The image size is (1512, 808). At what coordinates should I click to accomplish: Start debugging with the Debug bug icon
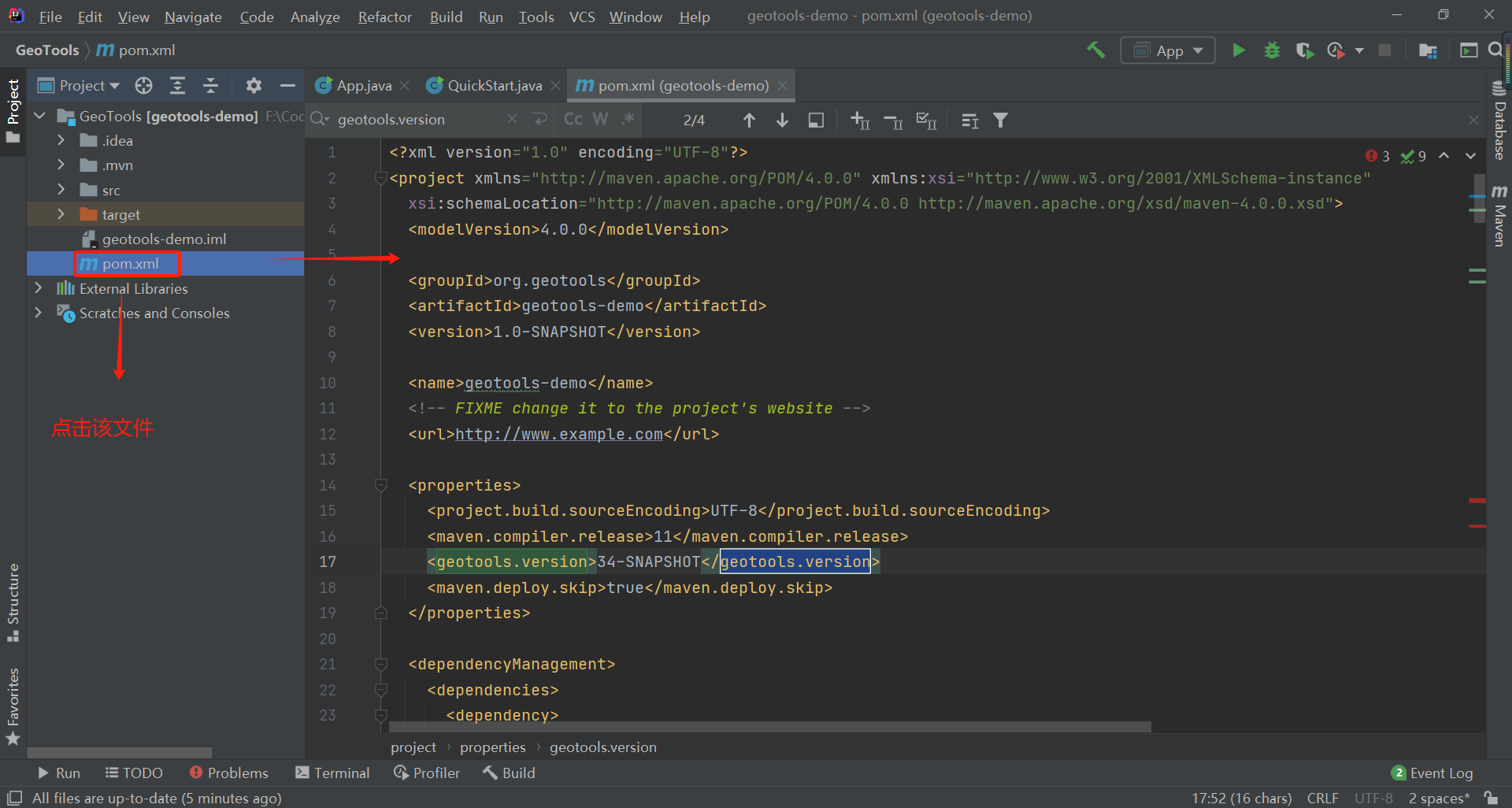[1272, 50]
